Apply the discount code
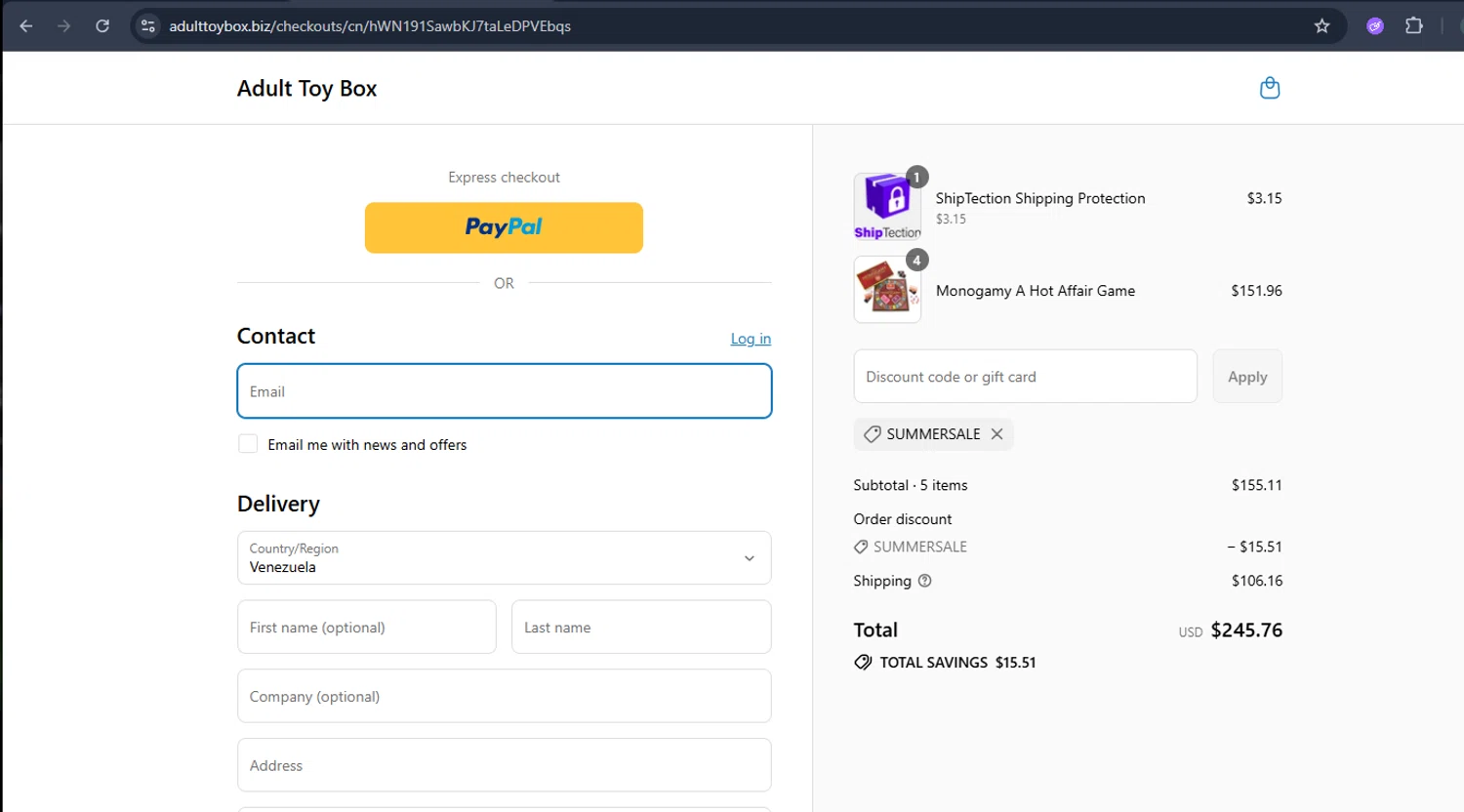 tap(1247, 377)
